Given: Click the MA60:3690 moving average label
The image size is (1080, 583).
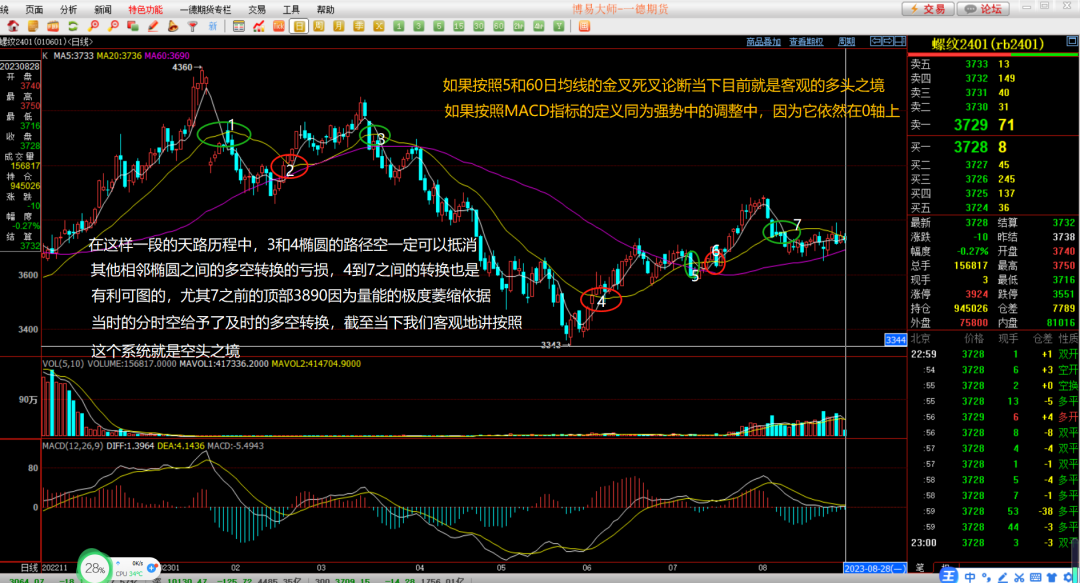Looking at the screenshot, I should pos(167,56).
